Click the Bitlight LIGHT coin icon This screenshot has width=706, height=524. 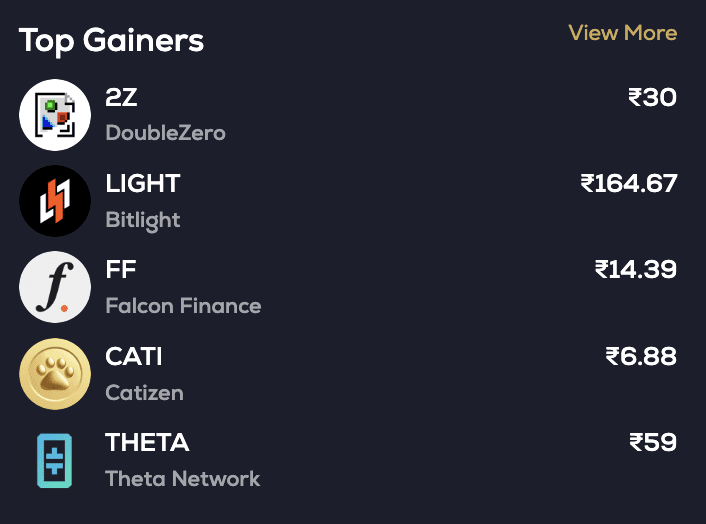(55, 201)
